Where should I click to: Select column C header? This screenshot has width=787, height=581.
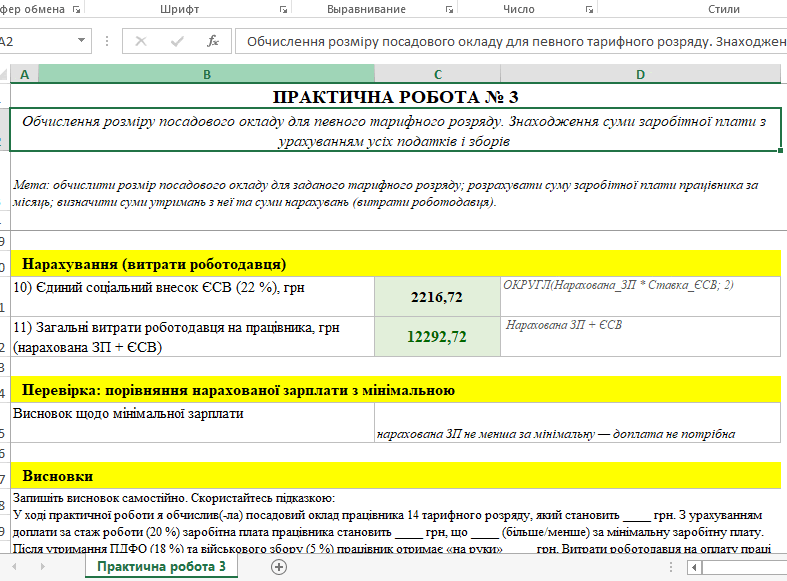point(438,74)
